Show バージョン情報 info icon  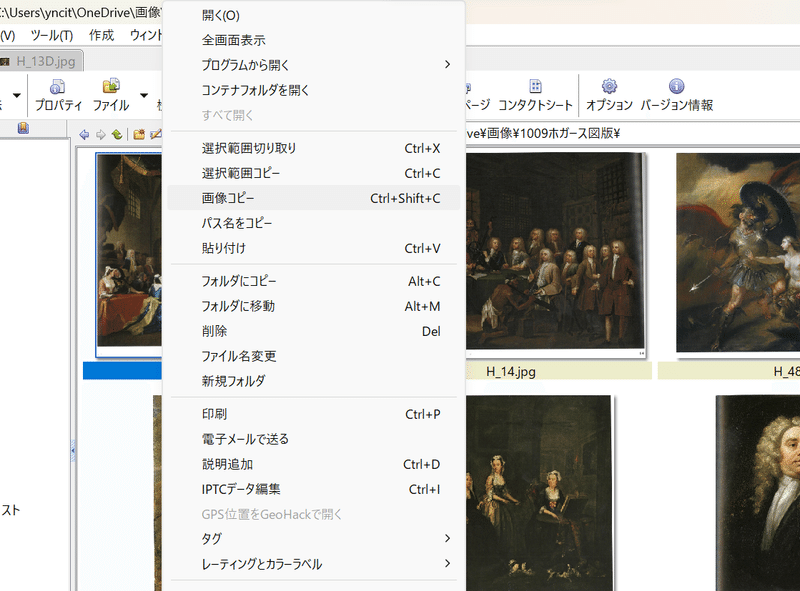tap(677, 95)
